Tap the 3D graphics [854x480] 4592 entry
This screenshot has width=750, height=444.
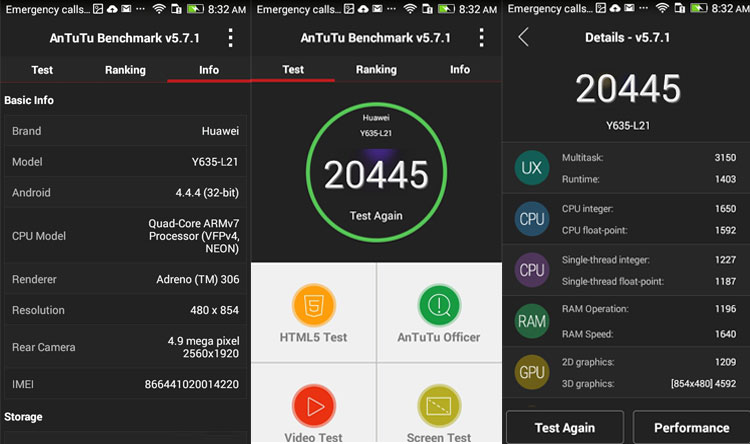point(649,384)
